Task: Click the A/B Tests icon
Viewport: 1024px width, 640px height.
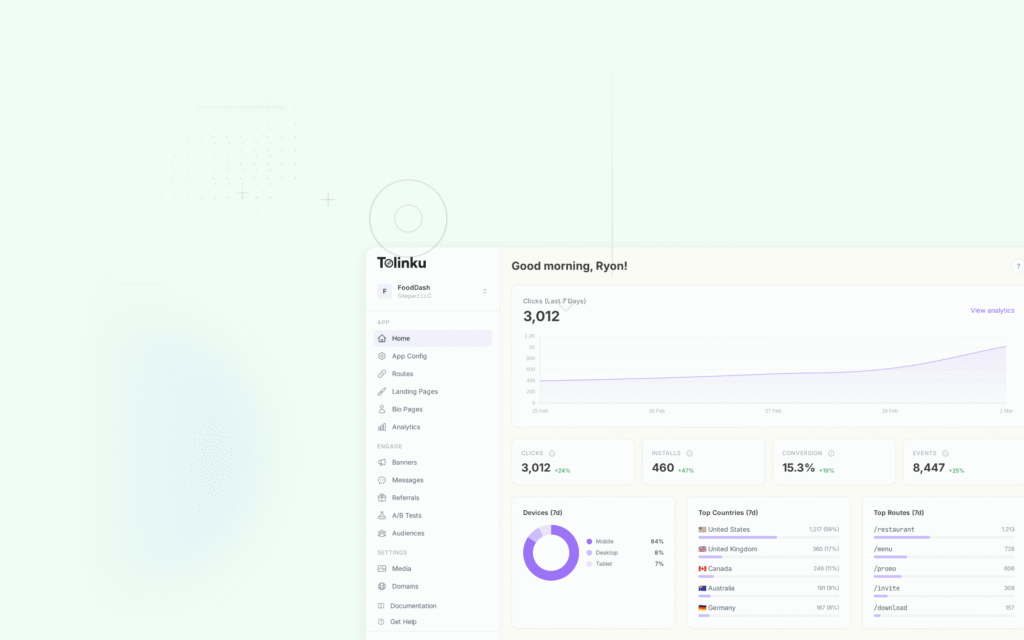Action: coord(382,515)
